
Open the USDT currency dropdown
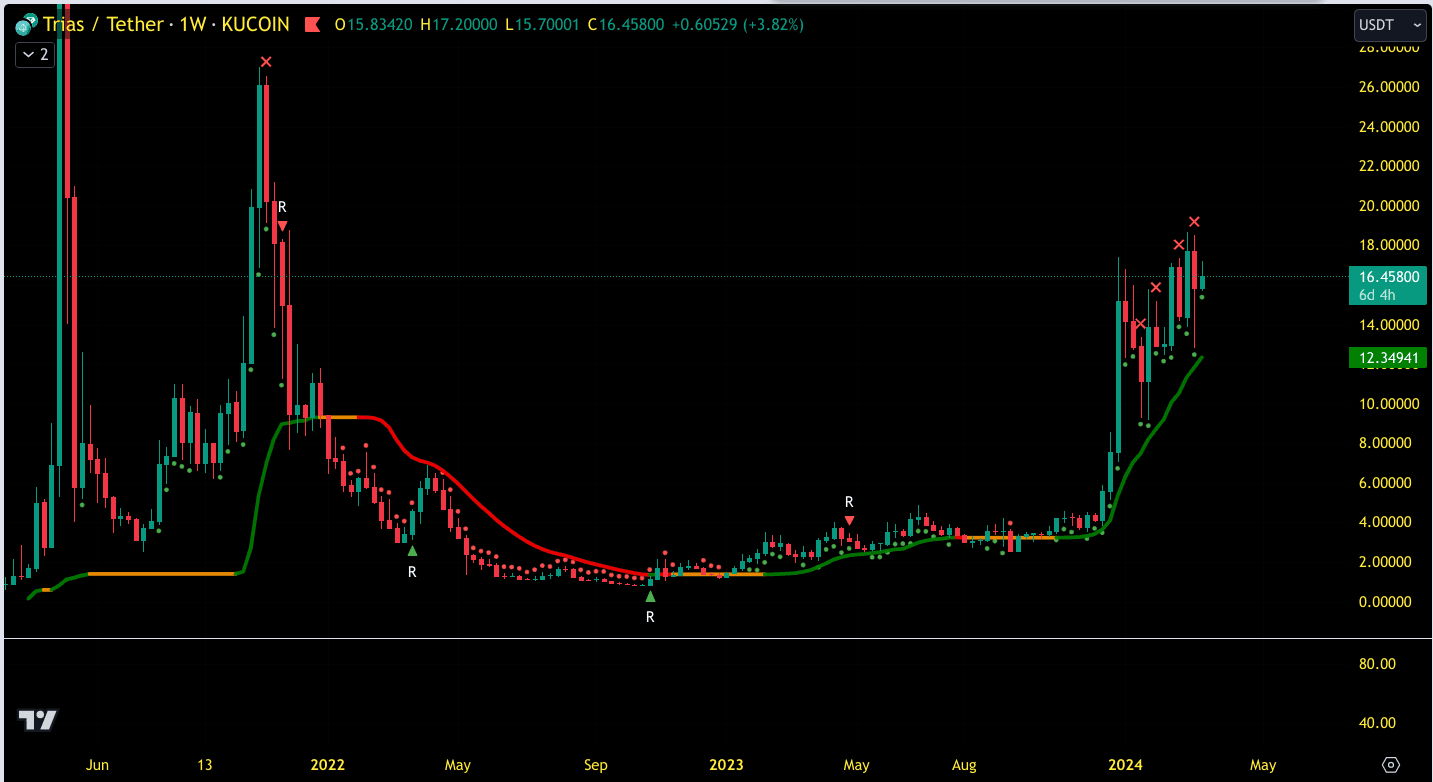click(x=1389, y=24)
